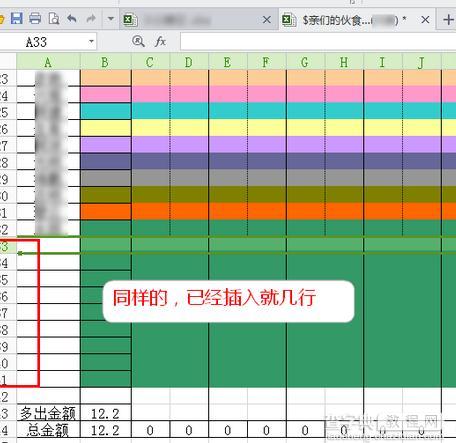Add a new tab with plus button
Image resolution: width=456 pixels, height=443 pixels.
(448, 20)
